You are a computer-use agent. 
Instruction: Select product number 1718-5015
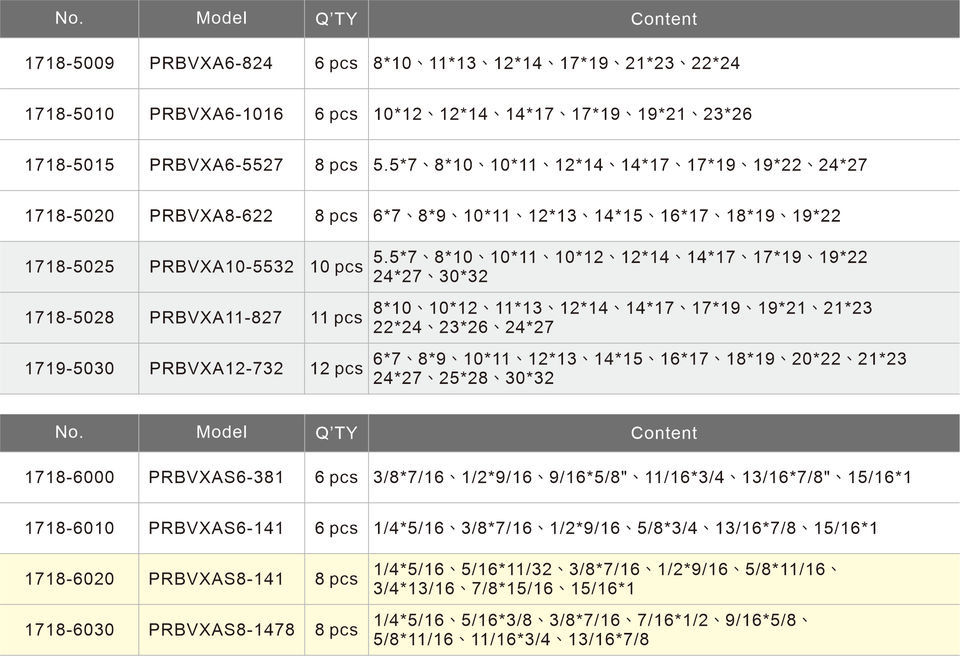tap(69, 165)
